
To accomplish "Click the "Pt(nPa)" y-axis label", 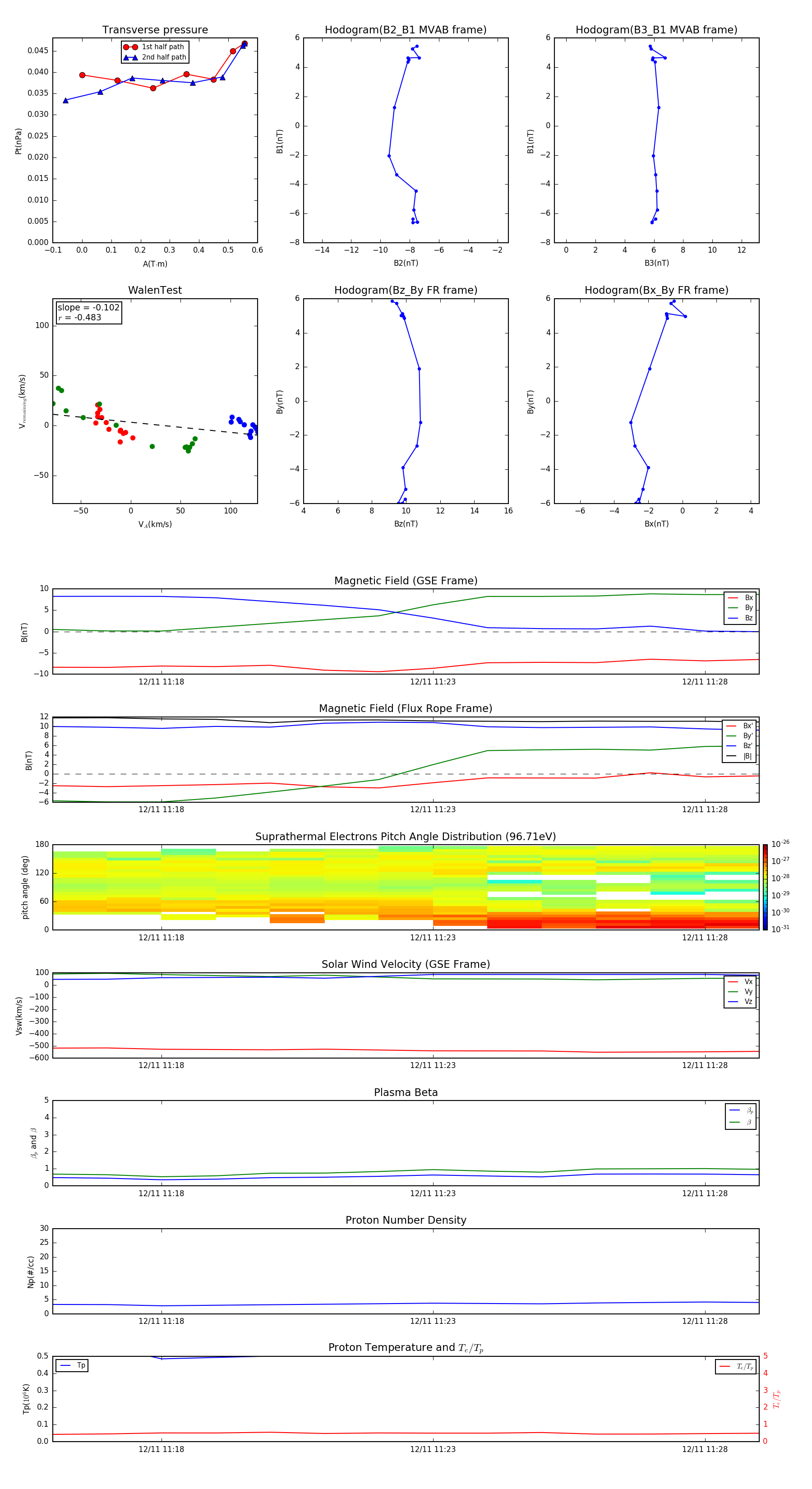I will coord(18,140).
